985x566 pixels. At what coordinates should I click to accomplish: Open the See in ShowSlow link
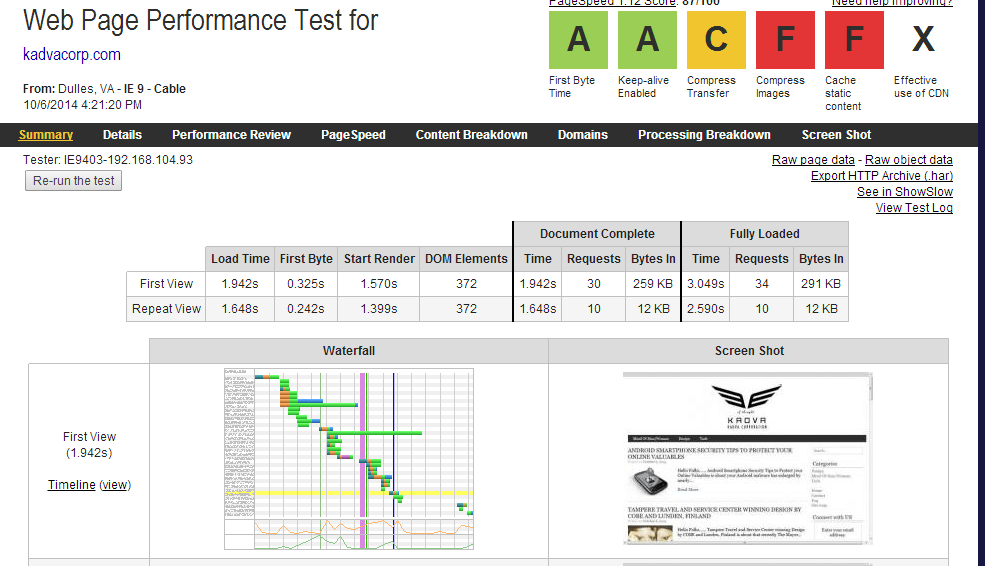(905, 192)
